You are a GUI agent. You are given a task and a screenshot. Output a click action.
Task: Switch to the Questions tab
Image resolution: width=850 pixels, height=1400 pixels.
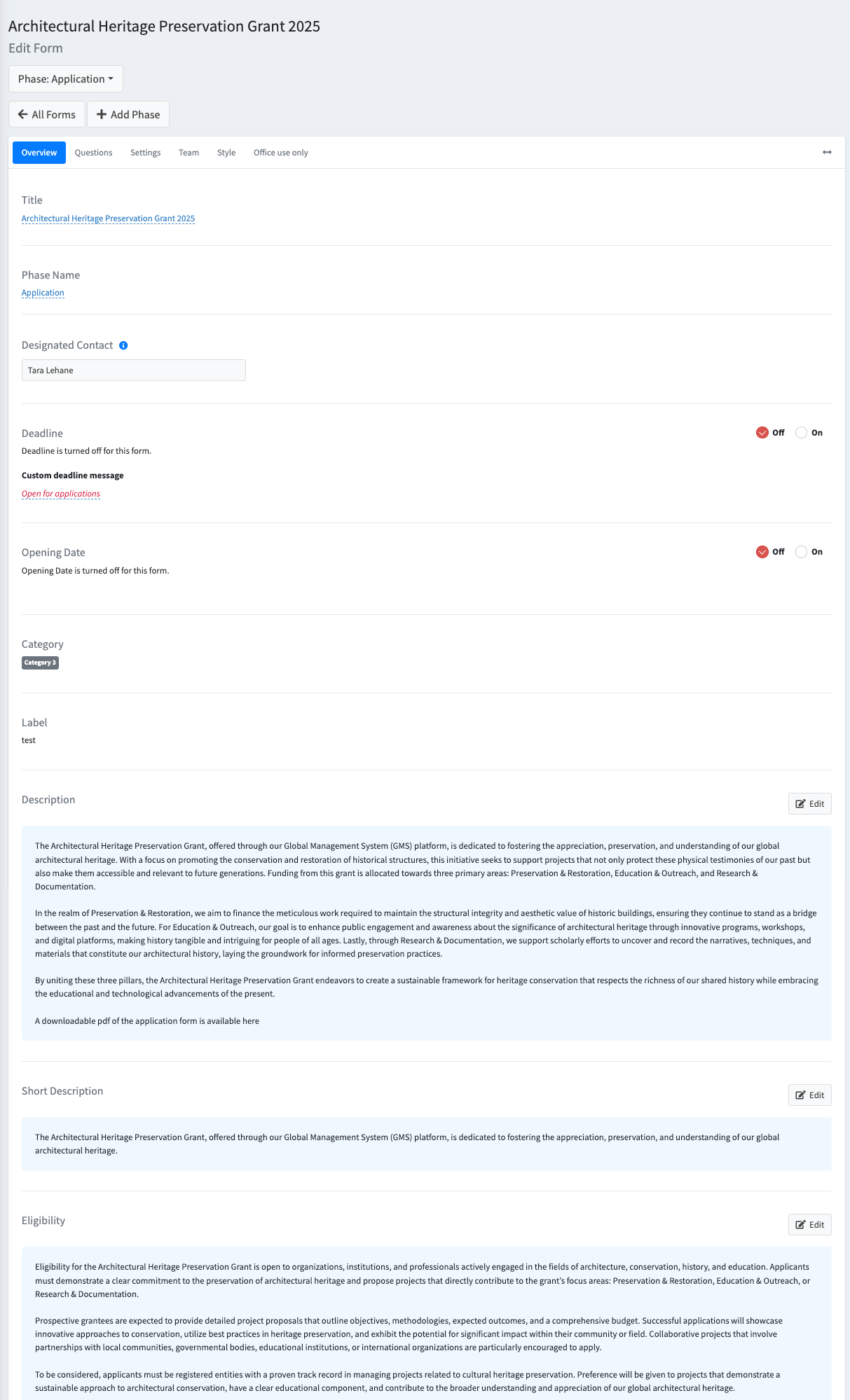click(x=93, y=153)
